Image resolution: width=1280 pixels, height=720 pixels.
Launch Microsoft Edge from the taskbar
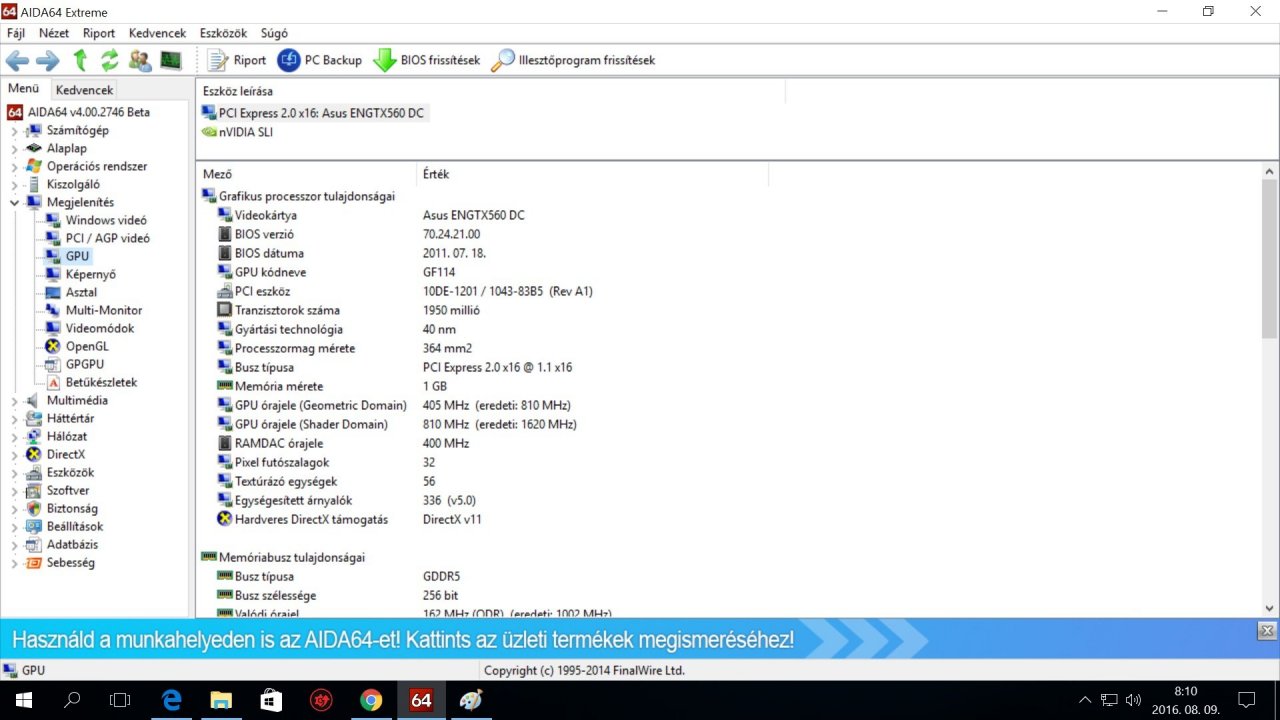[170, 700]
